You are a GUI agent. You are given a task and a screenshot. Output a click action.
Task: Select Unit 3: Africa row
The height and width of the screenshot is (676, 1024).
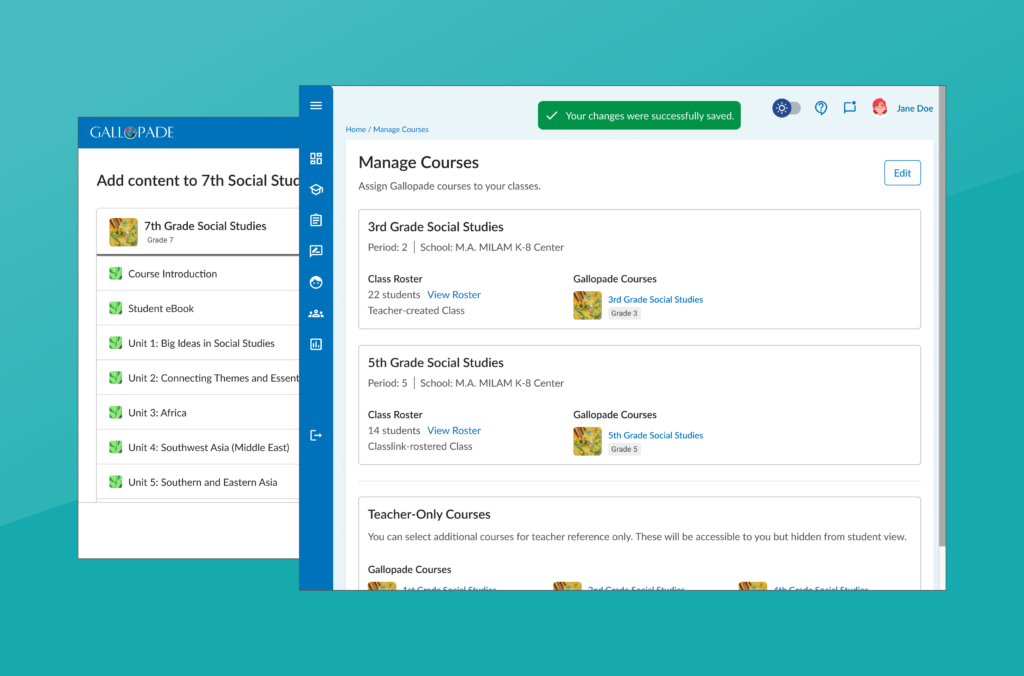coord(198,413)
